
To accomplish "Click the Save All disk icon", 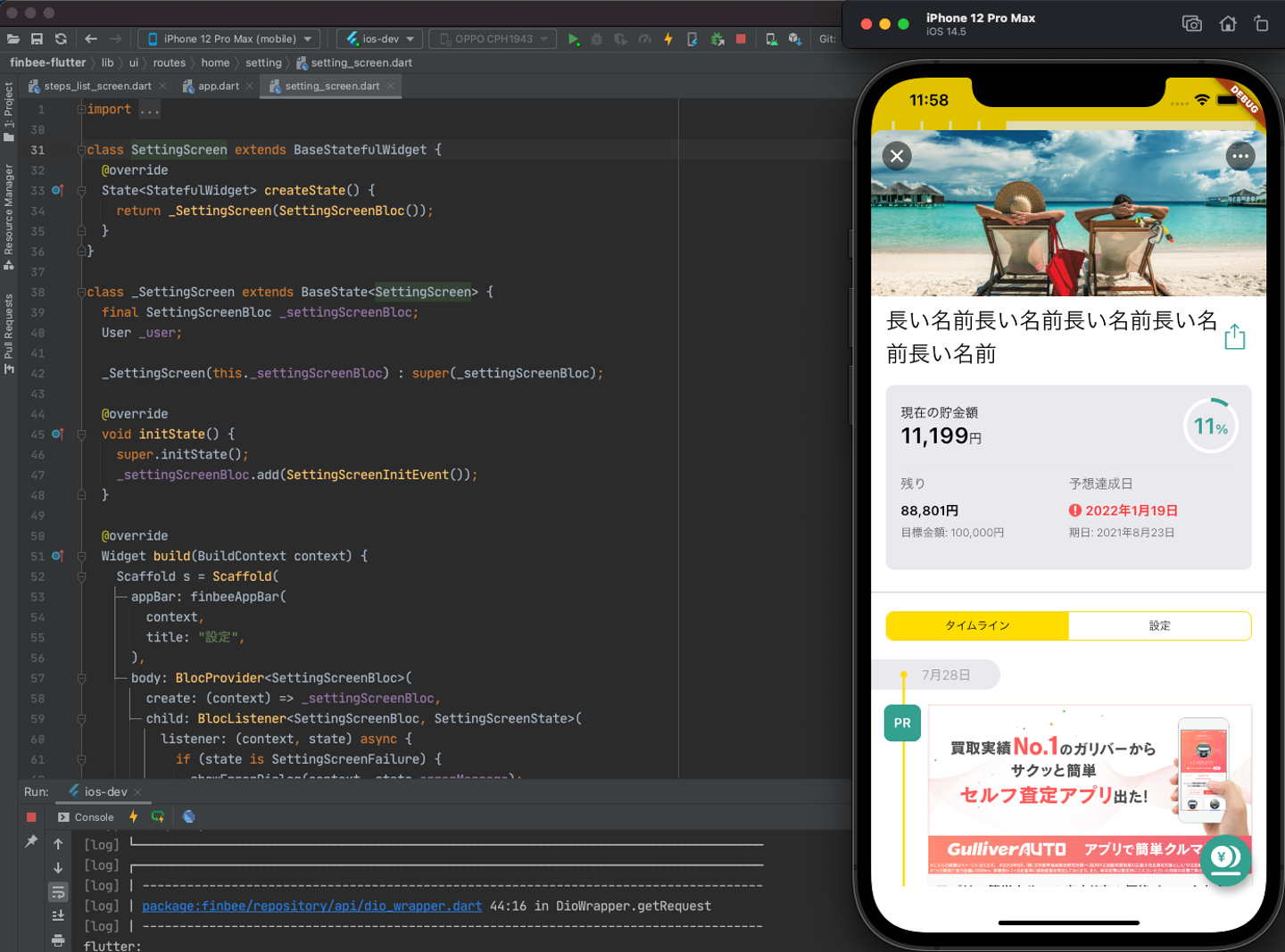I will click(37, 39).
